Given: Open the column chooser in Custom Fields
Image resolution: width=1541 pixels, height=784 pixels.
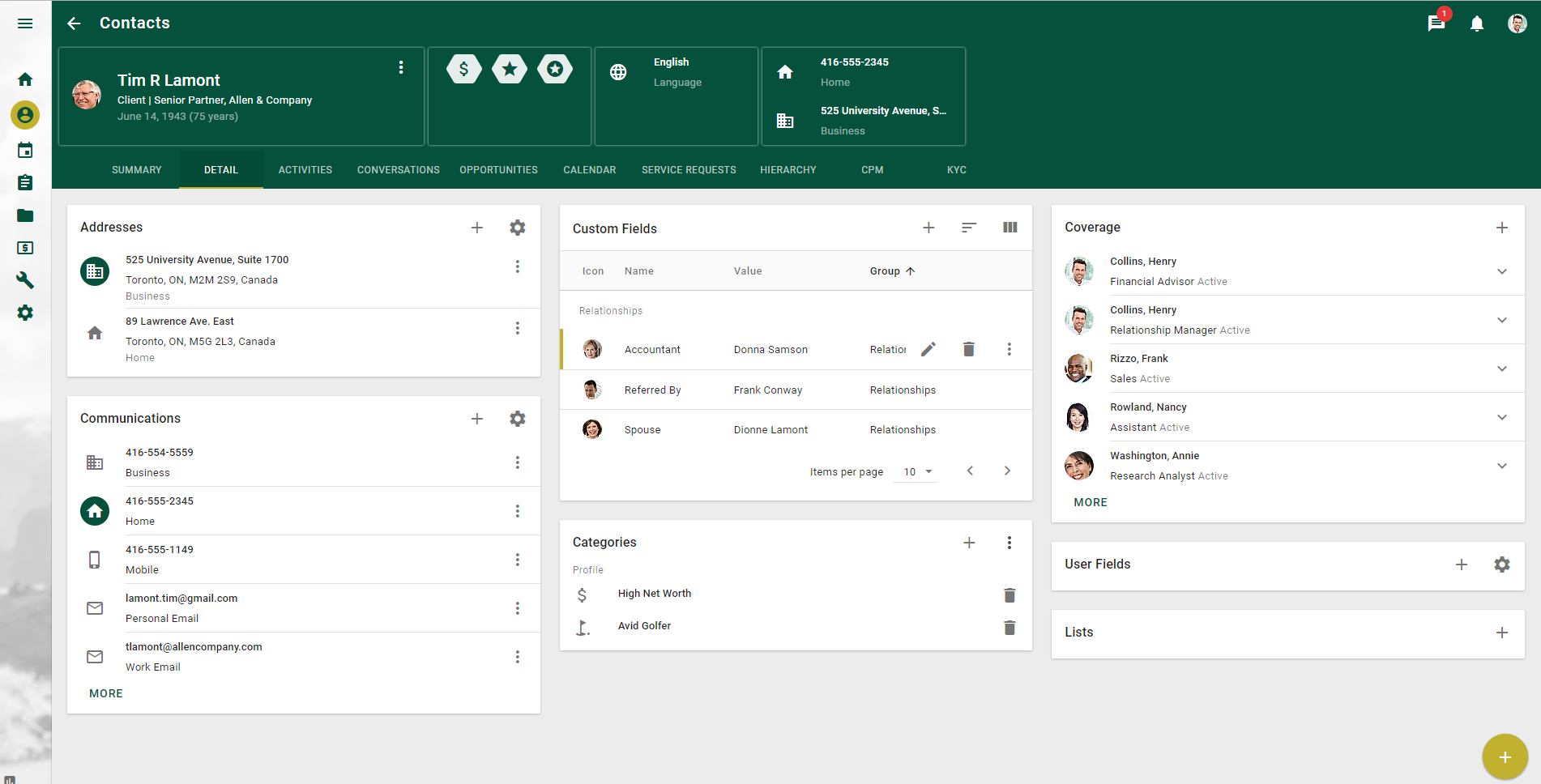Looking at the screenshot, I should coord(1010,228).
